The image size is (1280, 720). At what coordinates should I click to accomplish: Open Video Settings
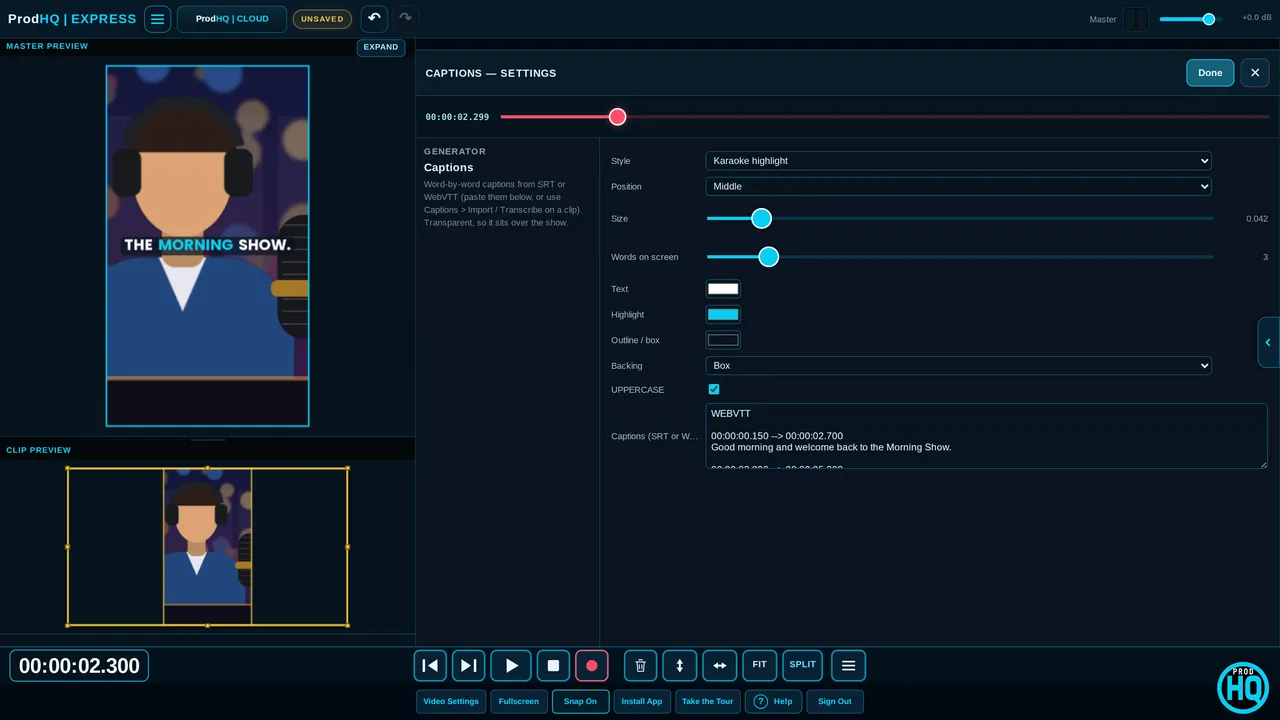tap(451, 702)
